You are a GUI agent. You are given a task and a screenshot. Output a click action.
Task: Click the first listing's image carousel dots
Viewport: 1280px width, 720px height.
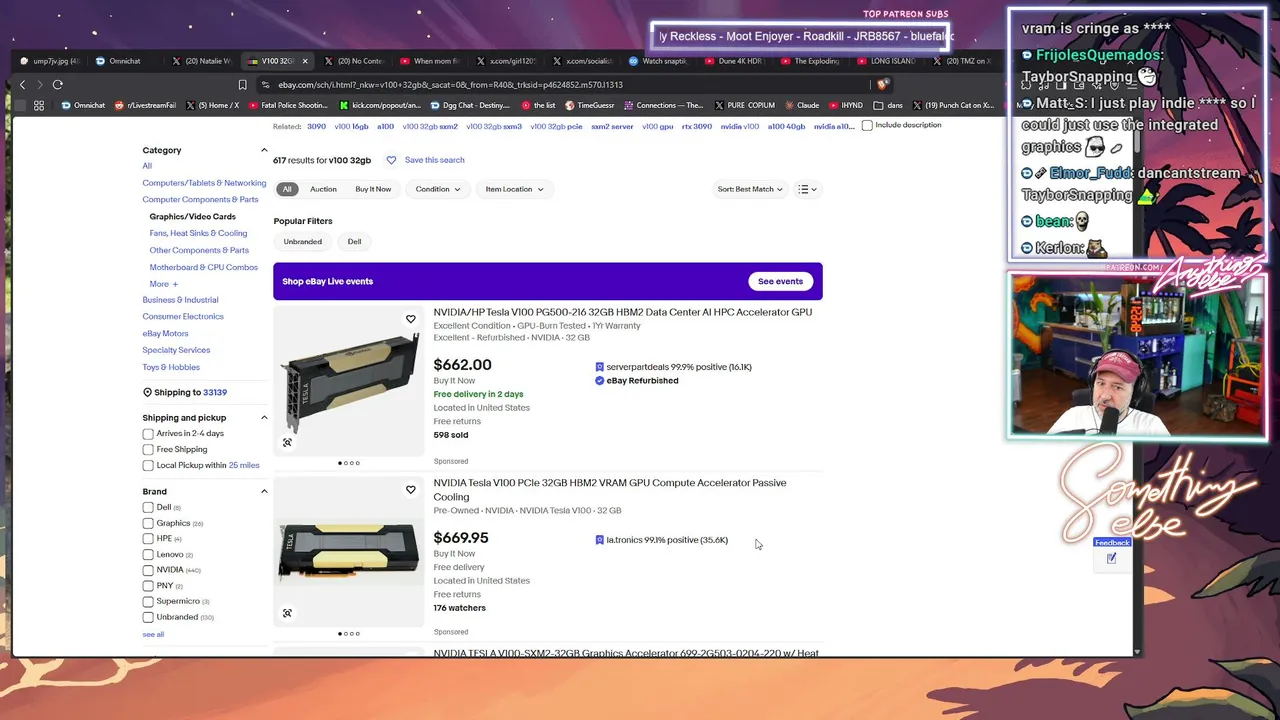348,463
